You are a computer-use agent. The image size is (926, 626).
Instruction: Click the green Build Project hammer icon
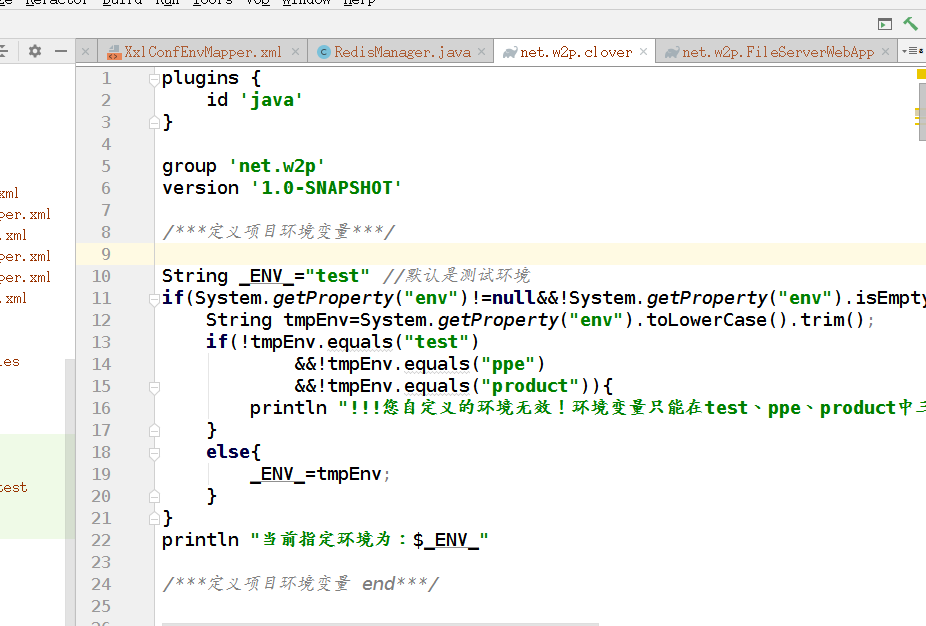tap(910, 24)
